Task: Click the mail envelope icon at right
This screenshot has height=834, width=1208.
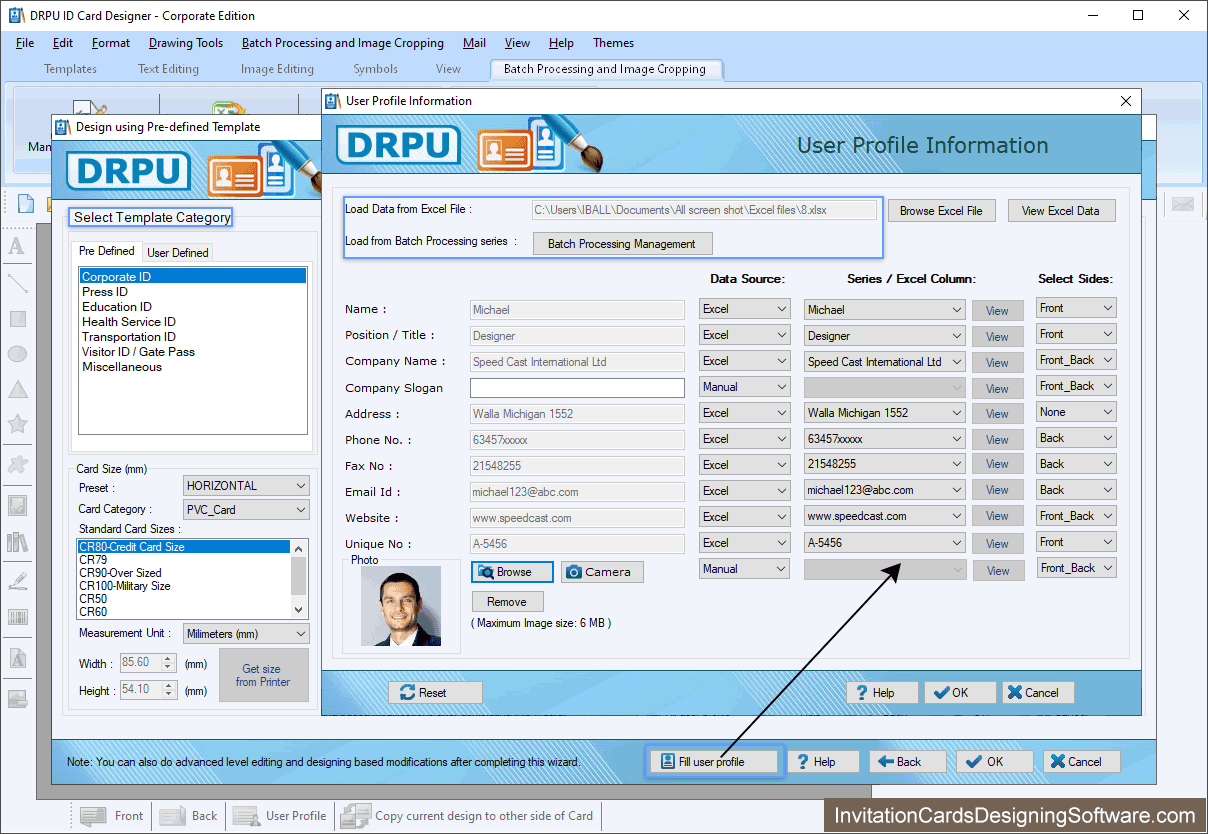Action: point(1183,204)
